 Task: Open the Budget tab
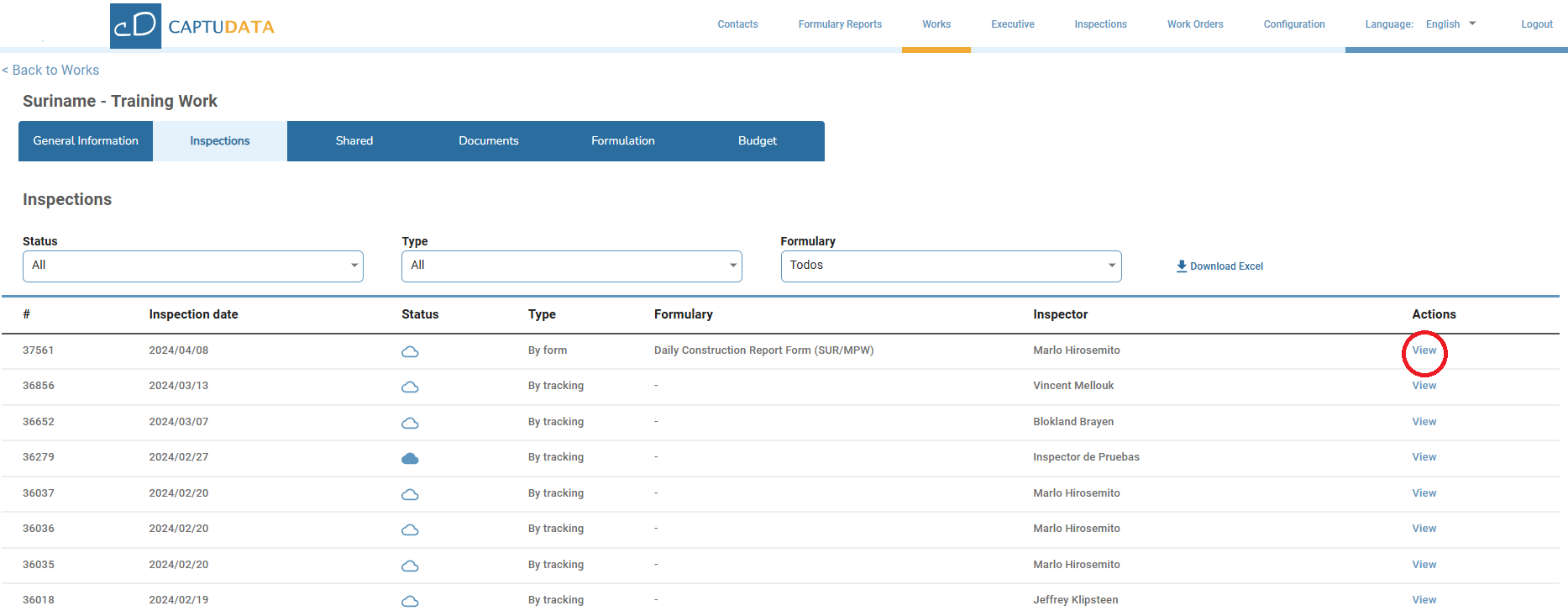(757, 141)
